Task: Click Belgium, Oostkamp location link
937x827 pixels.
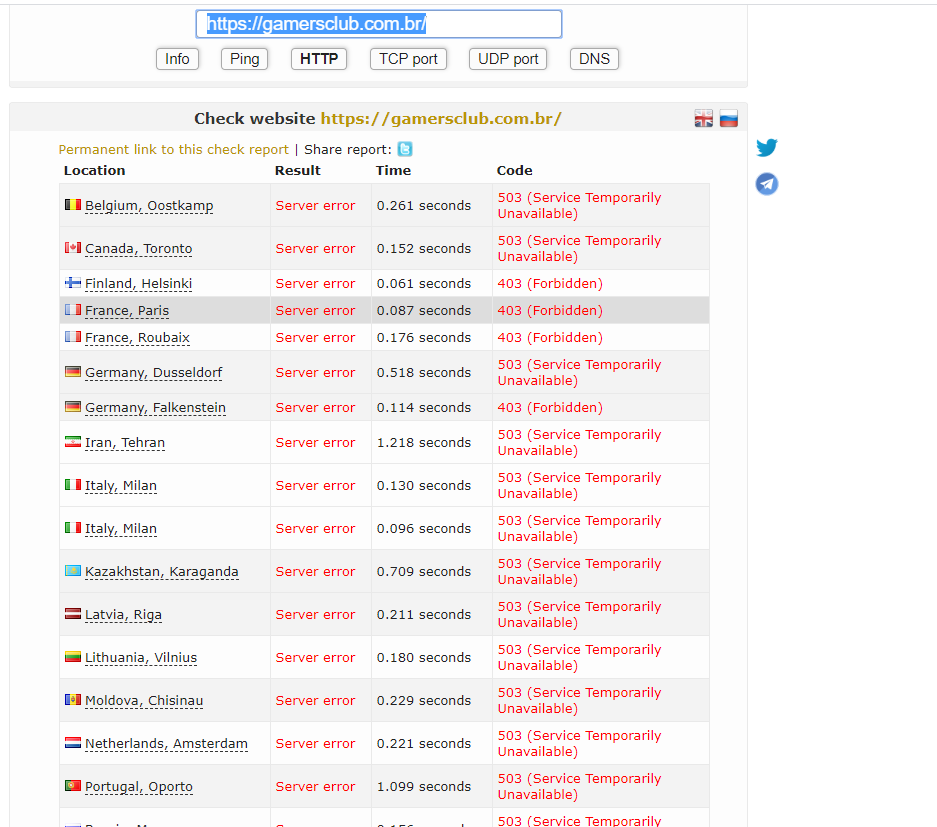Action: coord(149,206)
